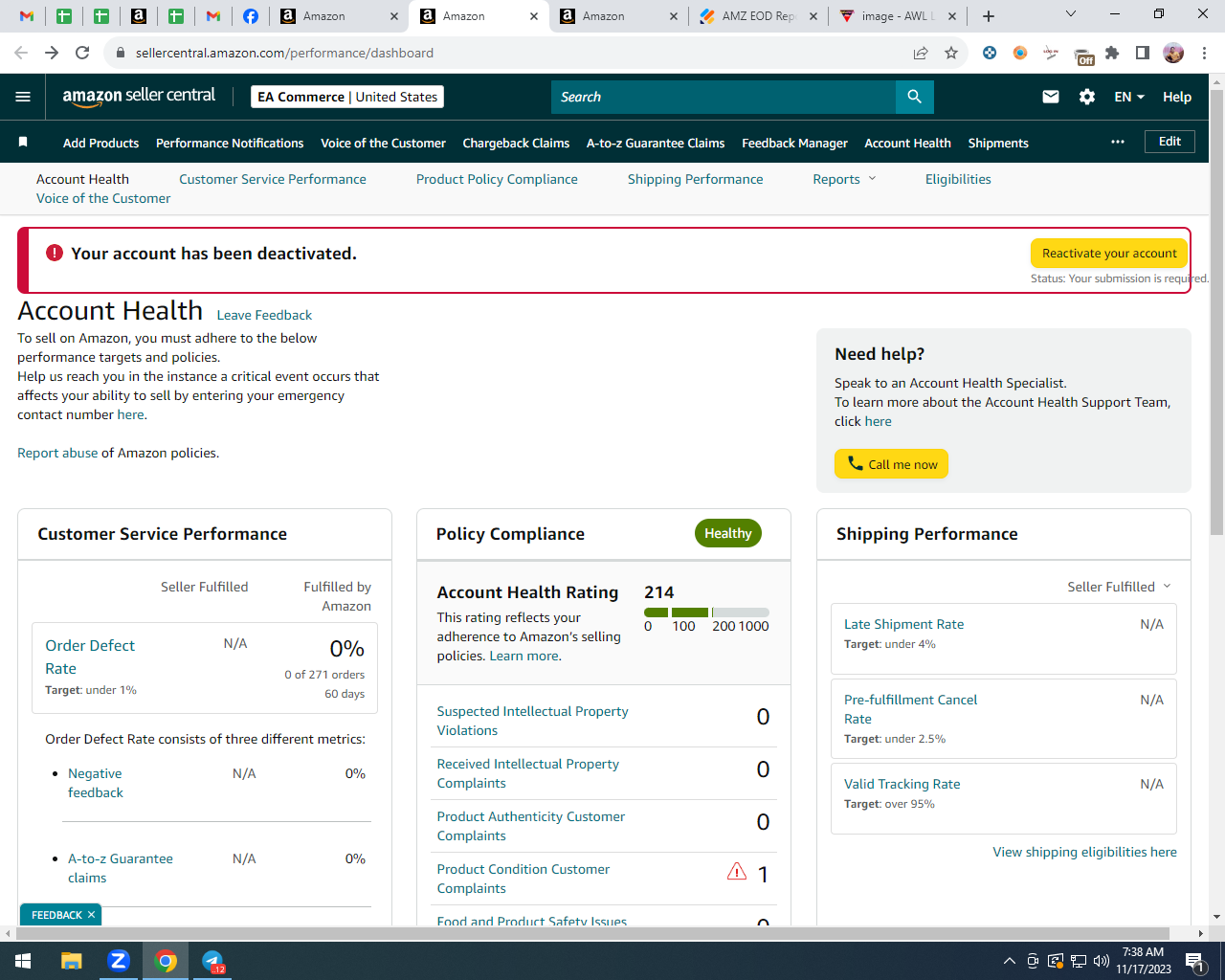Click the Seller Central search field
The height and width of the screenshot is (980, 1225).
[x=724, y=97]
